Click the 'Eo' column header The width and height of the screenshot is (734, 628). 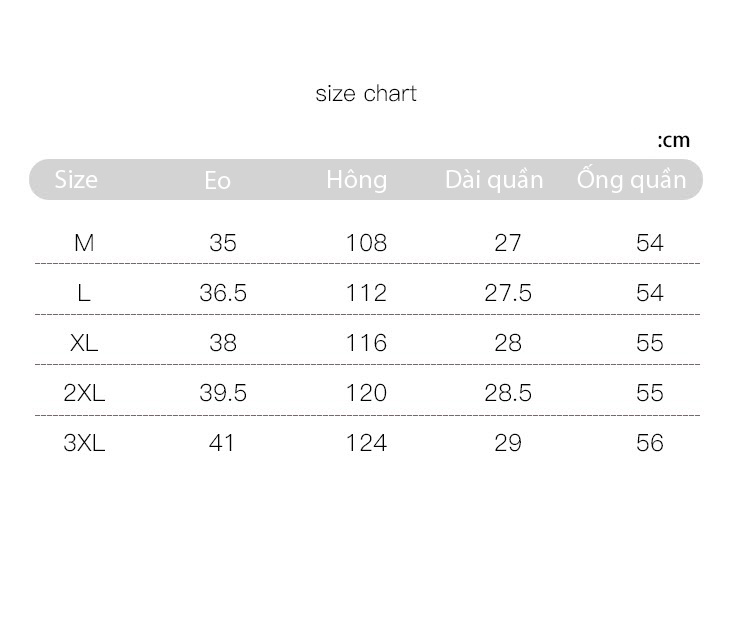(218, 181)
